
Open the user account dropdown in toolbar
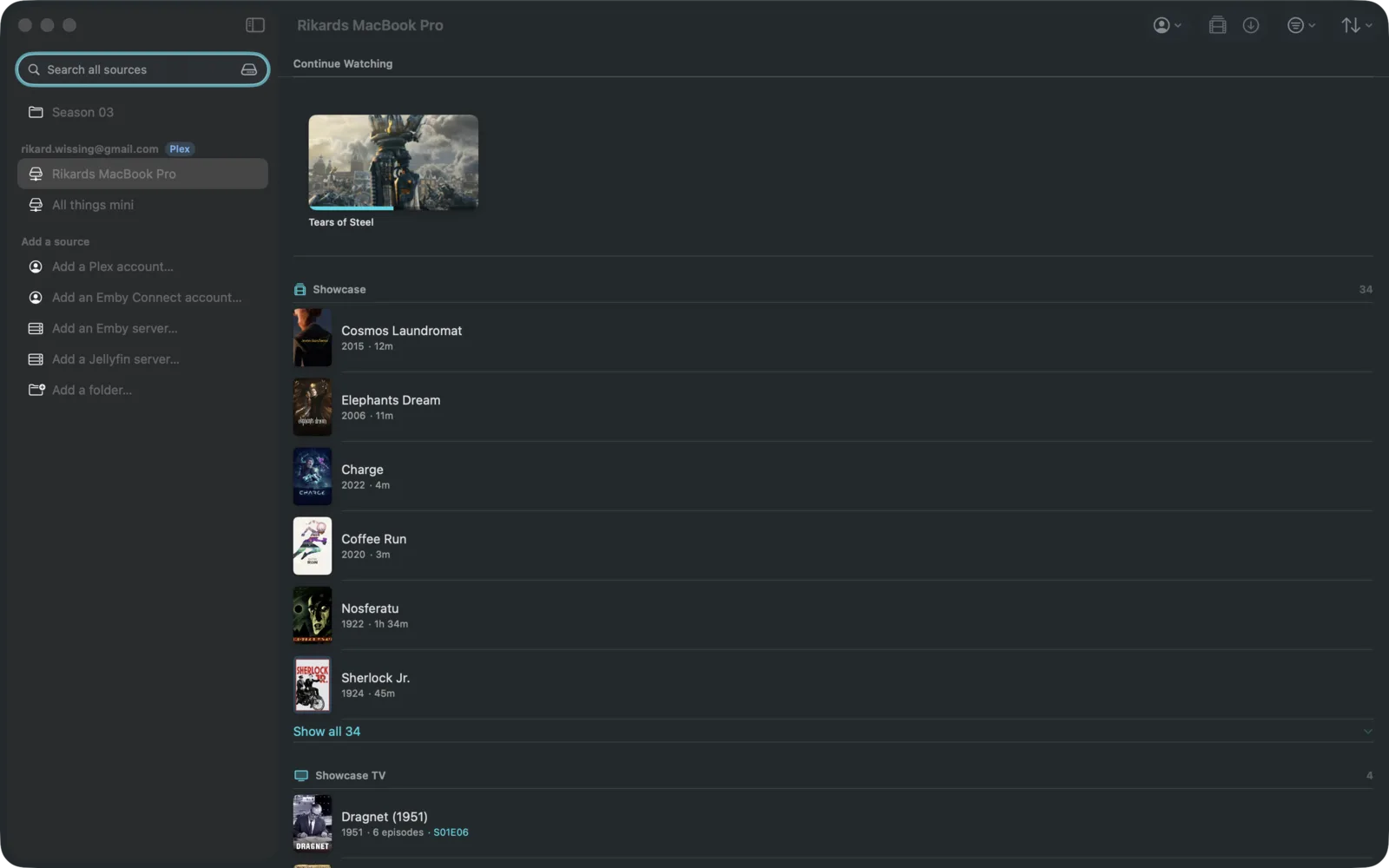(x=1167, y=25)
